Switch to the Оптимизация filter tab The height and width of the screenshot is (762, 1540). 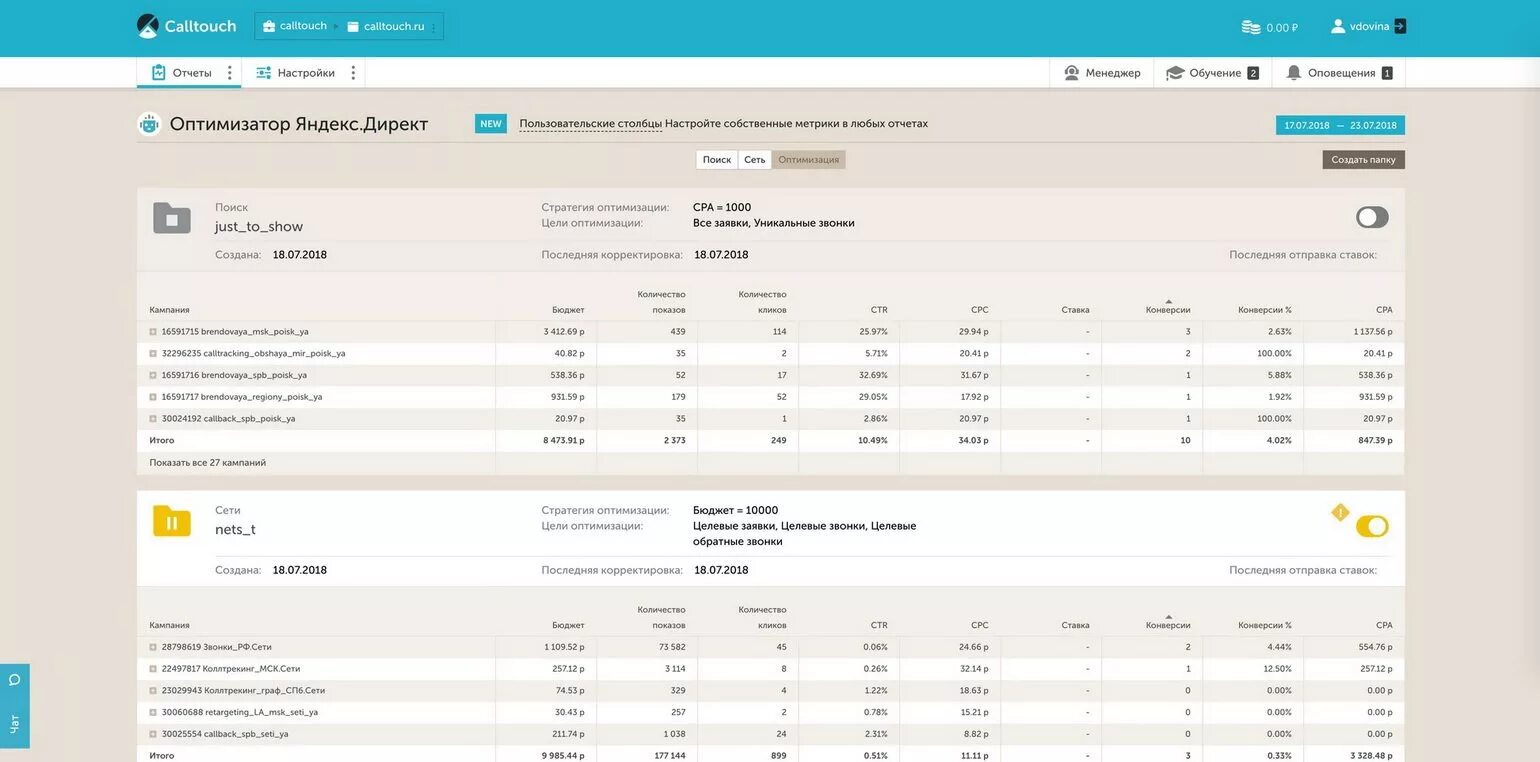[x=808, y=160]
